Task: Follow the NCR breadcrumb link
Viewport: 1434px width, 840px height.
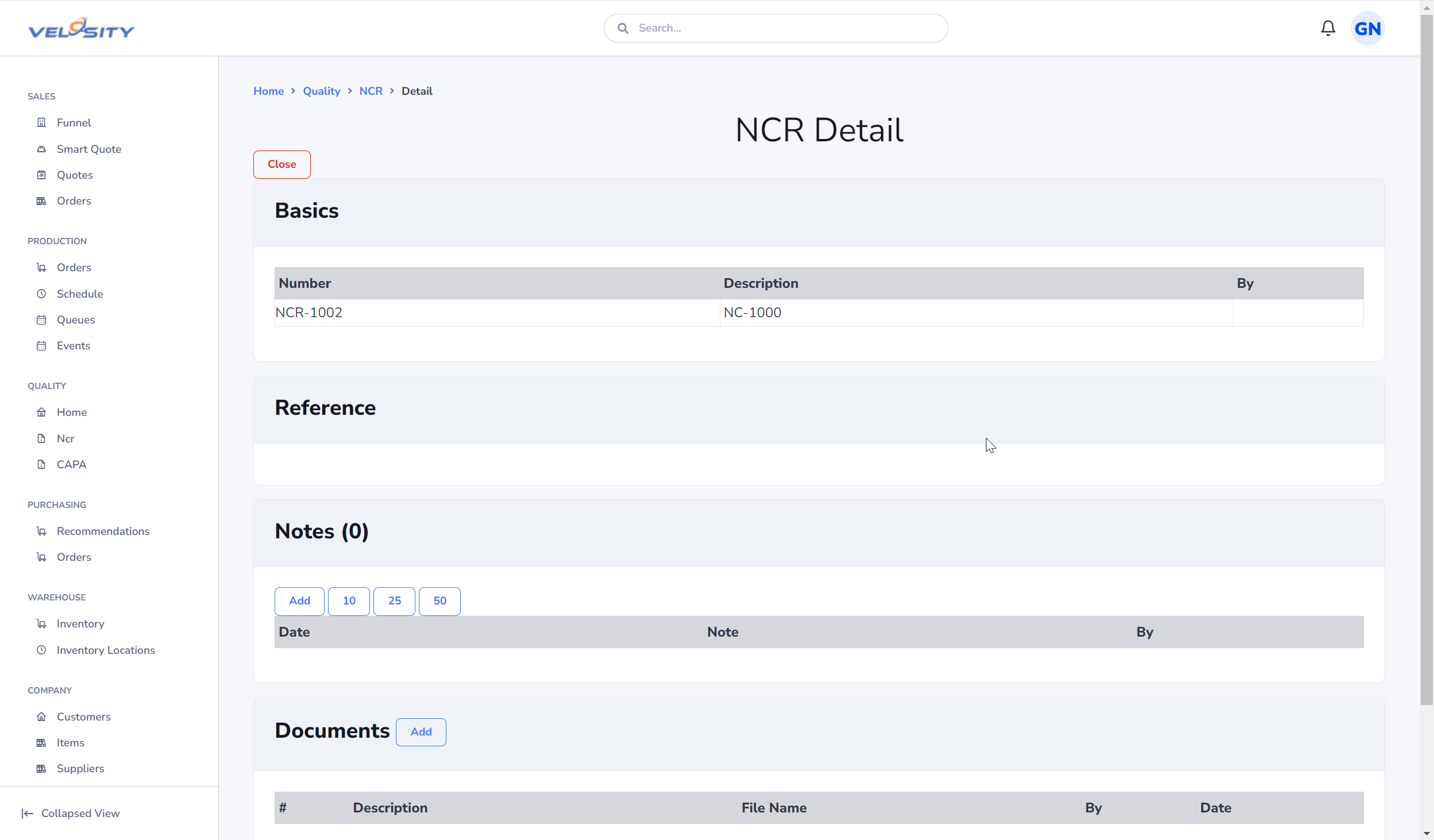Action: tap(371, 91)
